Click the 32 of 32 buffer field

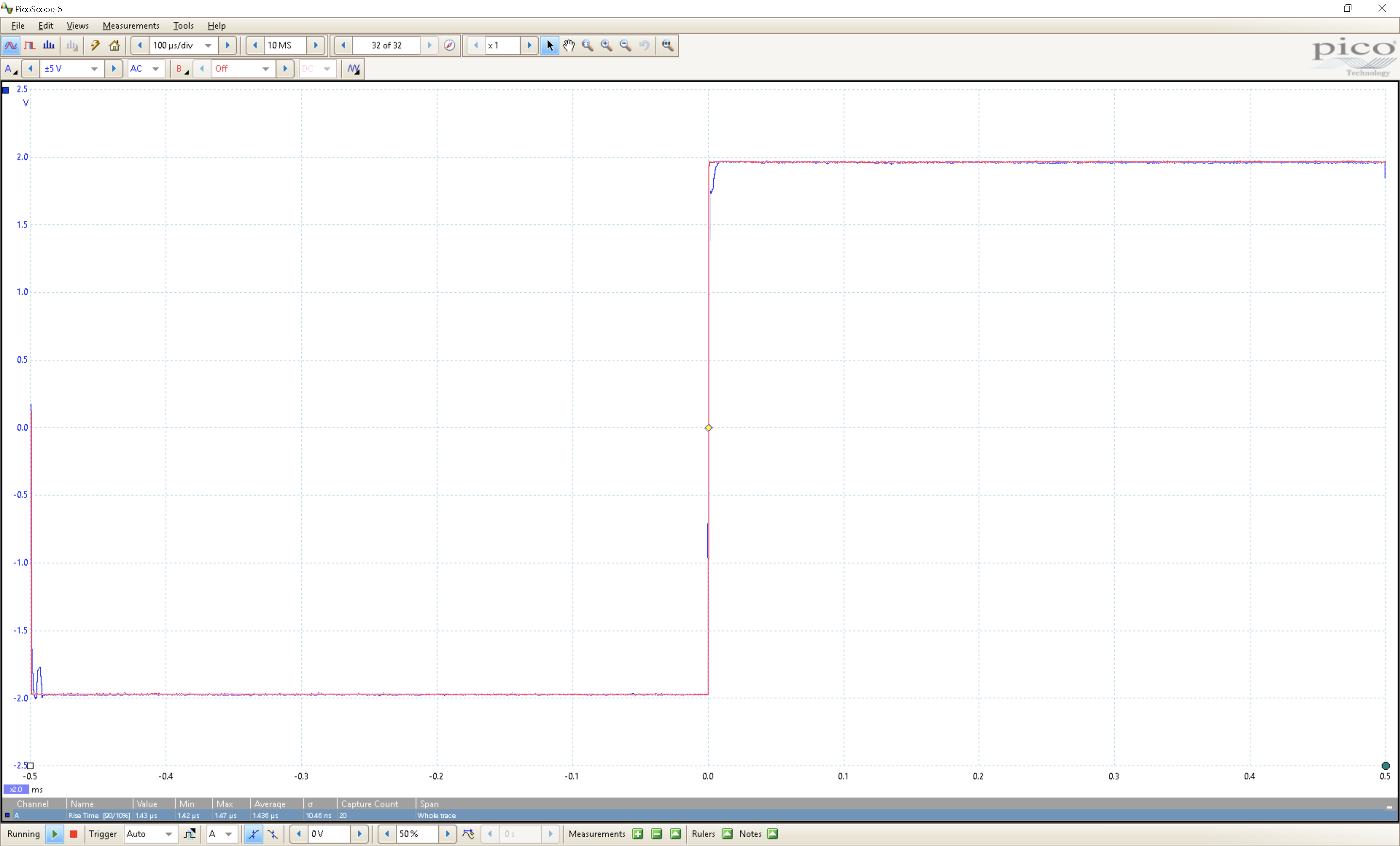[x=386, y=45]
